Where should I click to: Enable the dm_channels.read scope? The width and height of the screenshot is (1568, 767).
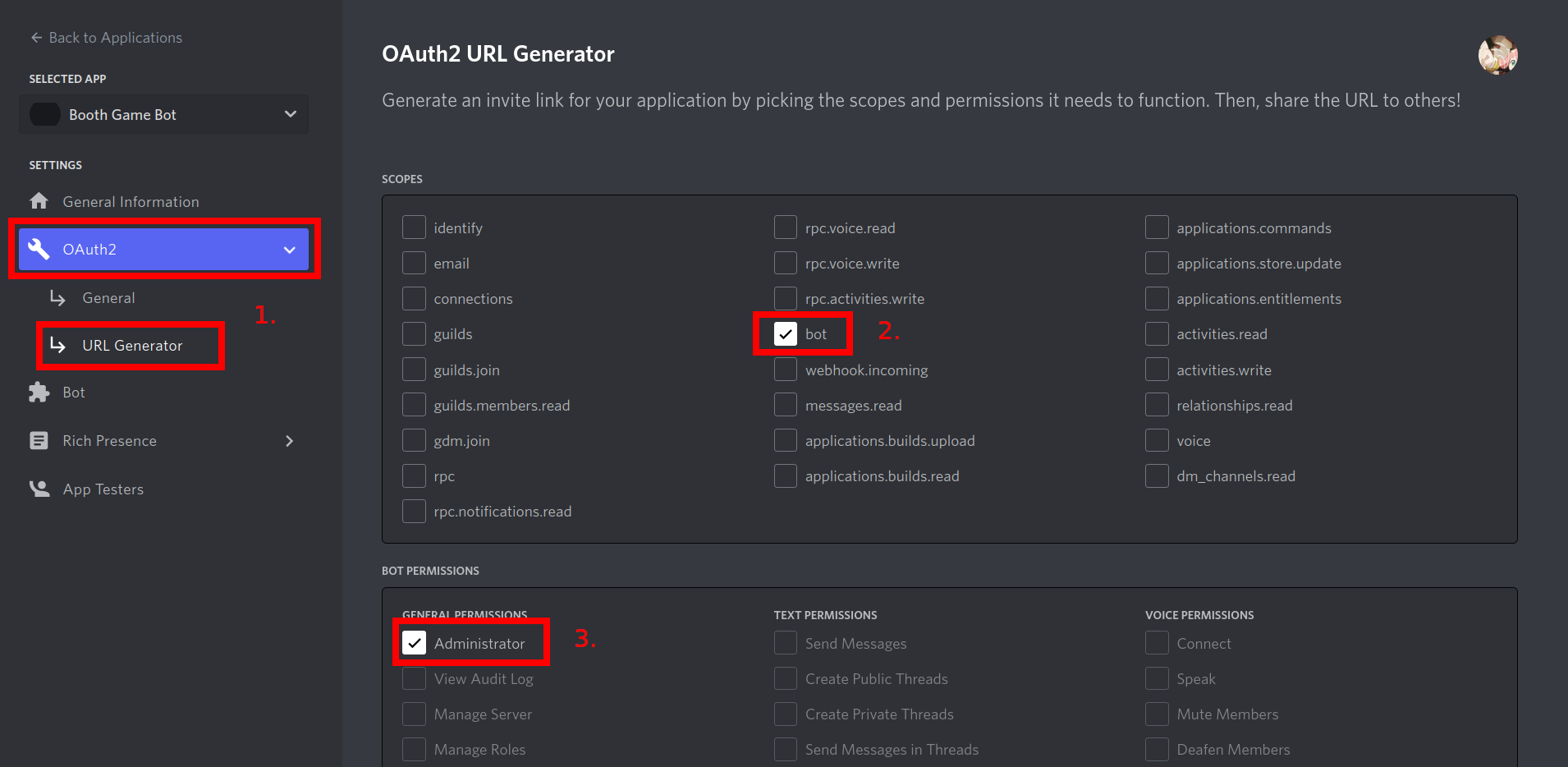click(1157, 475)
